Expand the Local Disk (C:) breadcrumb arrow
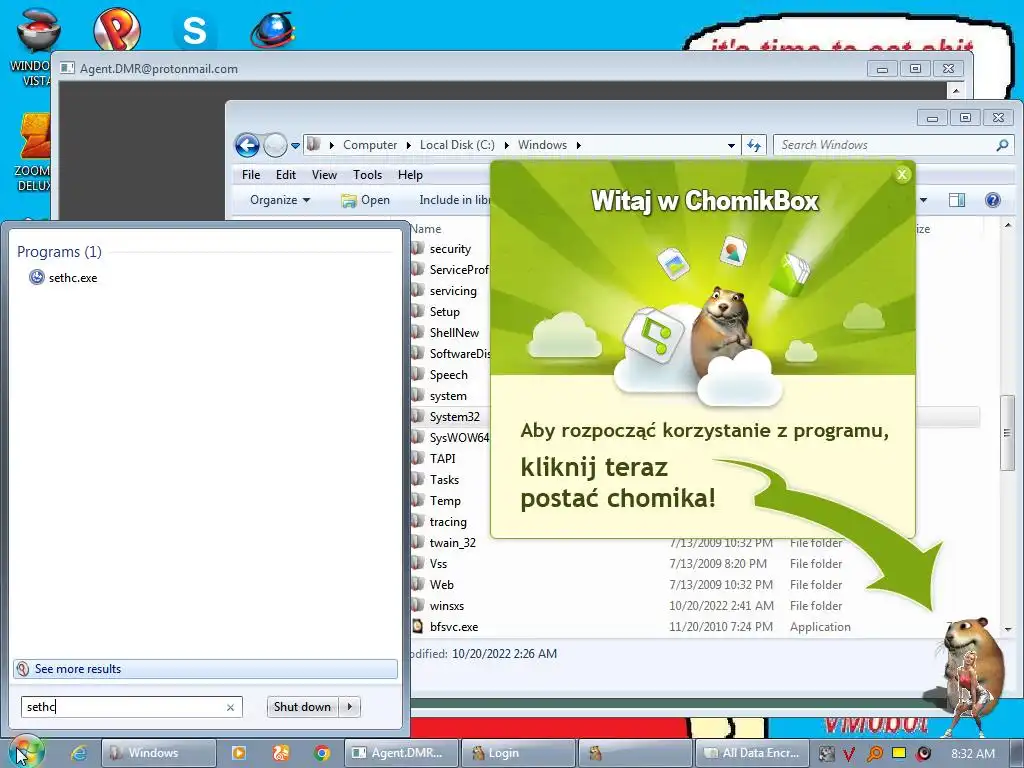The width and height of the screenshot is (1024, 768). (506, 145)
